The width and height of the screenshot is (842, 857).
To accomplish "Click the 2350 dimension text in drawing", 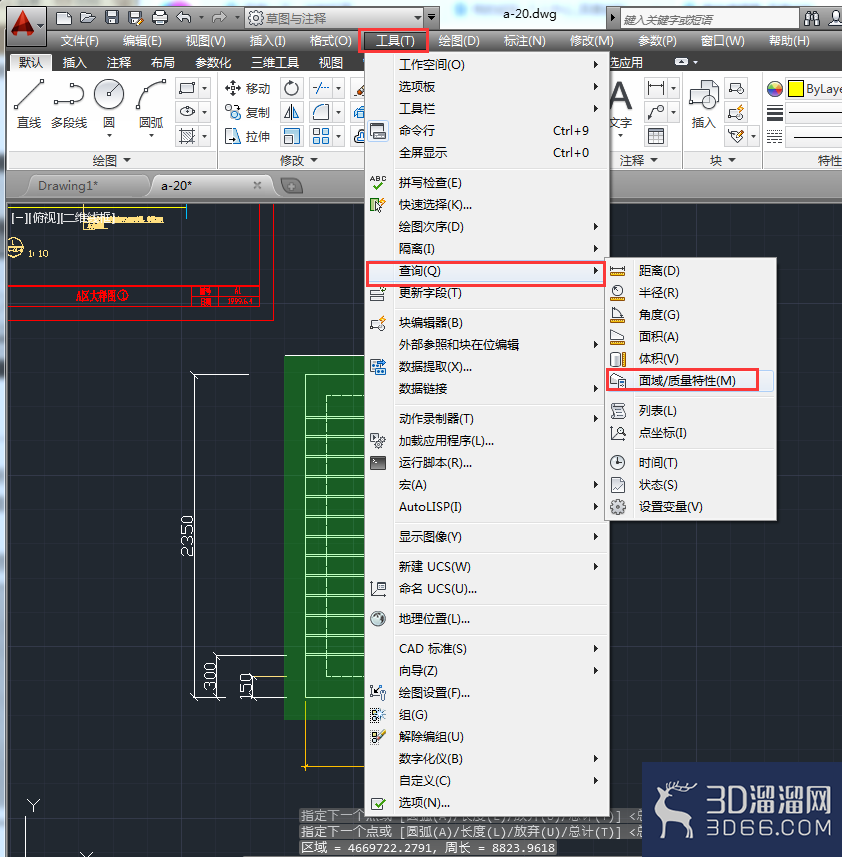I will (187, 536).
